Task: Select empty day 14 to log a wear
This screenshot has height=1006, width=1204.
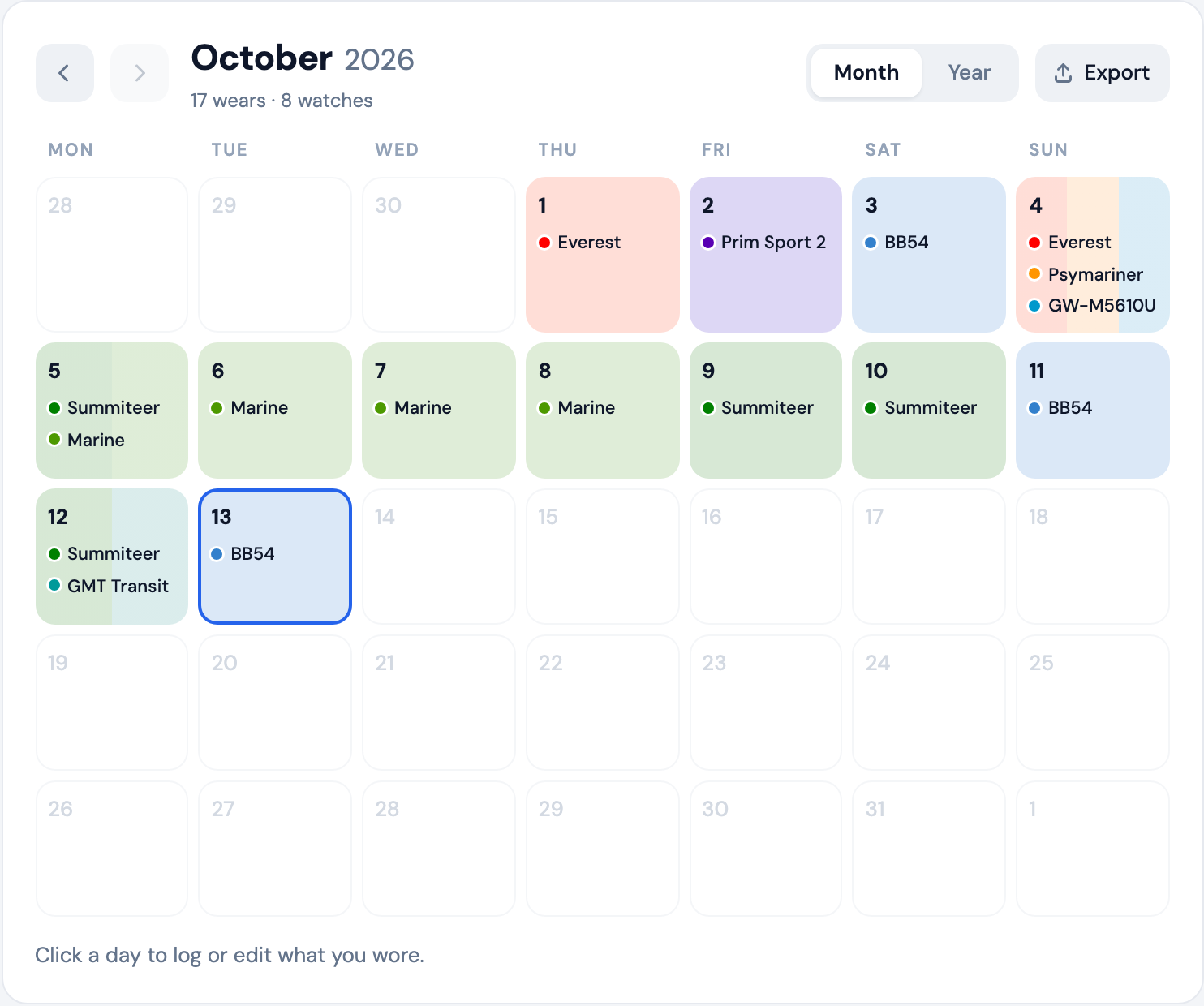Action: 439,557
